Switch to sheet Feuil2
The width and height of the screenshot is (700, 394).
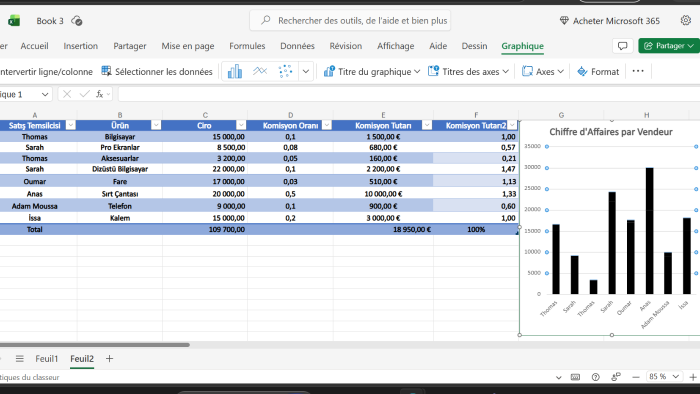click(x=82, y=358)
